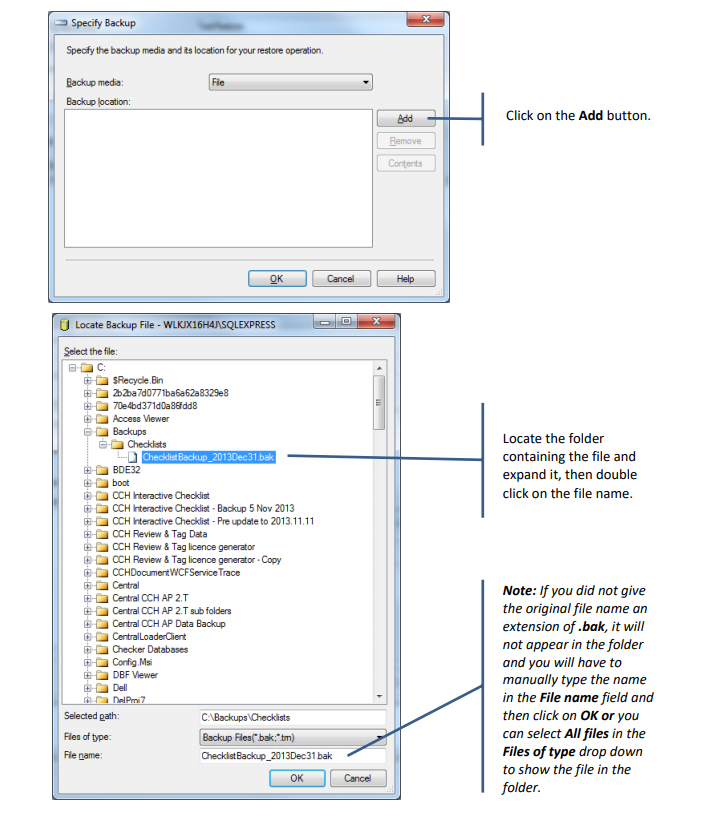
Task: Collapse the Checklists folder
Action: tap(103, 444)
